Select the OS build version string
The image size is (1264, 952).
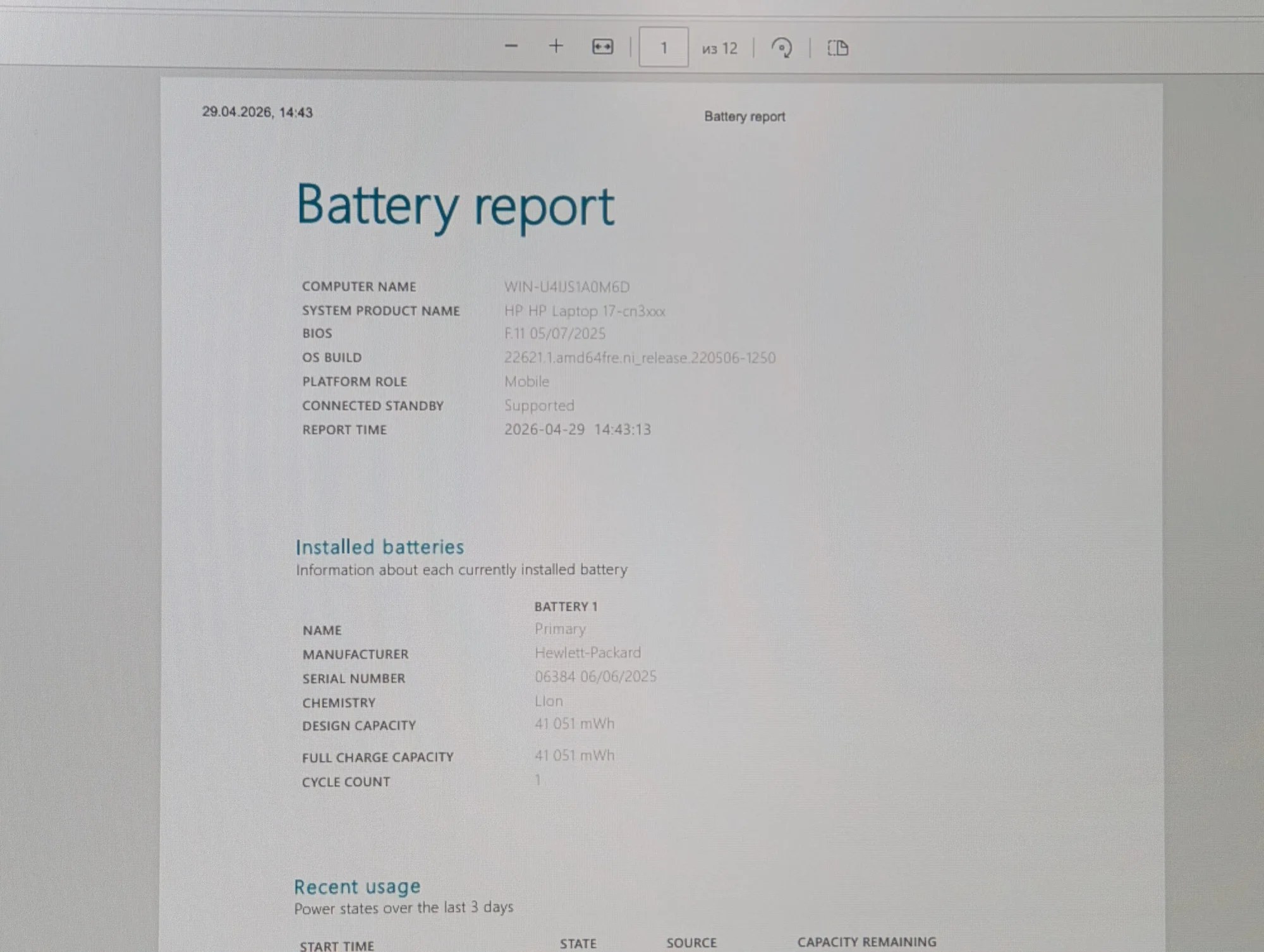coord(640,358)
